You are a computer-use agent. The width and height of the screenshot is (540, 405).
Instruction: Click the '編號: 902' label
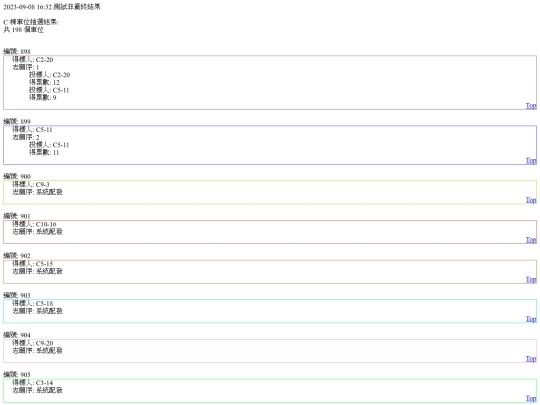tap(17, 256)
